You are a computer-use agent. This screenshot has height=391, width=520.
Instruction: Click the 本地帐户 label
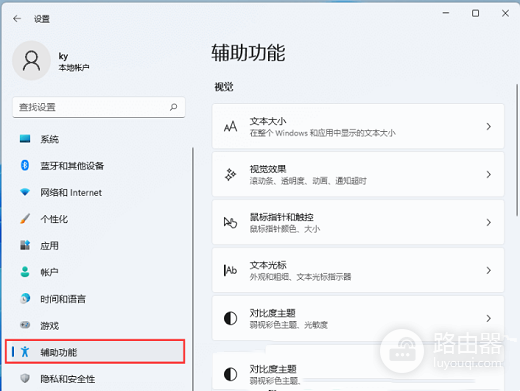click(74, 68)
